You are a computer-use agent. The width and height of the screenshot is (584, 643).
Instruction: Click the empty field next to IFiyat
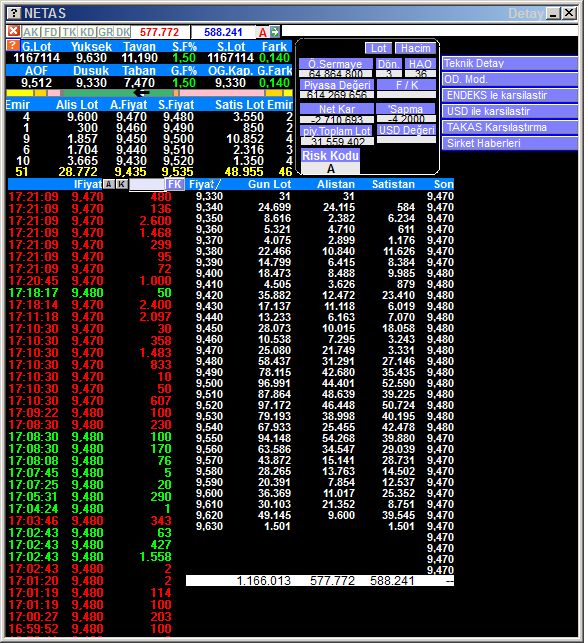click(x=147, y=184)
